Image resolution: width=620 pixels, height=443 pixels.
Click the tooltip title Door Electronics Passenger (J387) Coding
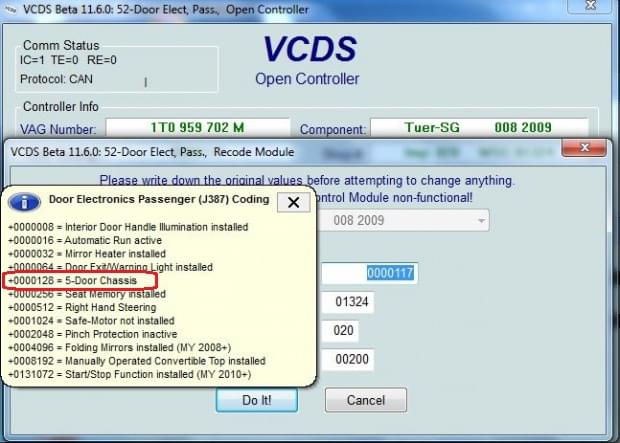pyautogui.click(x=159, y=199)
